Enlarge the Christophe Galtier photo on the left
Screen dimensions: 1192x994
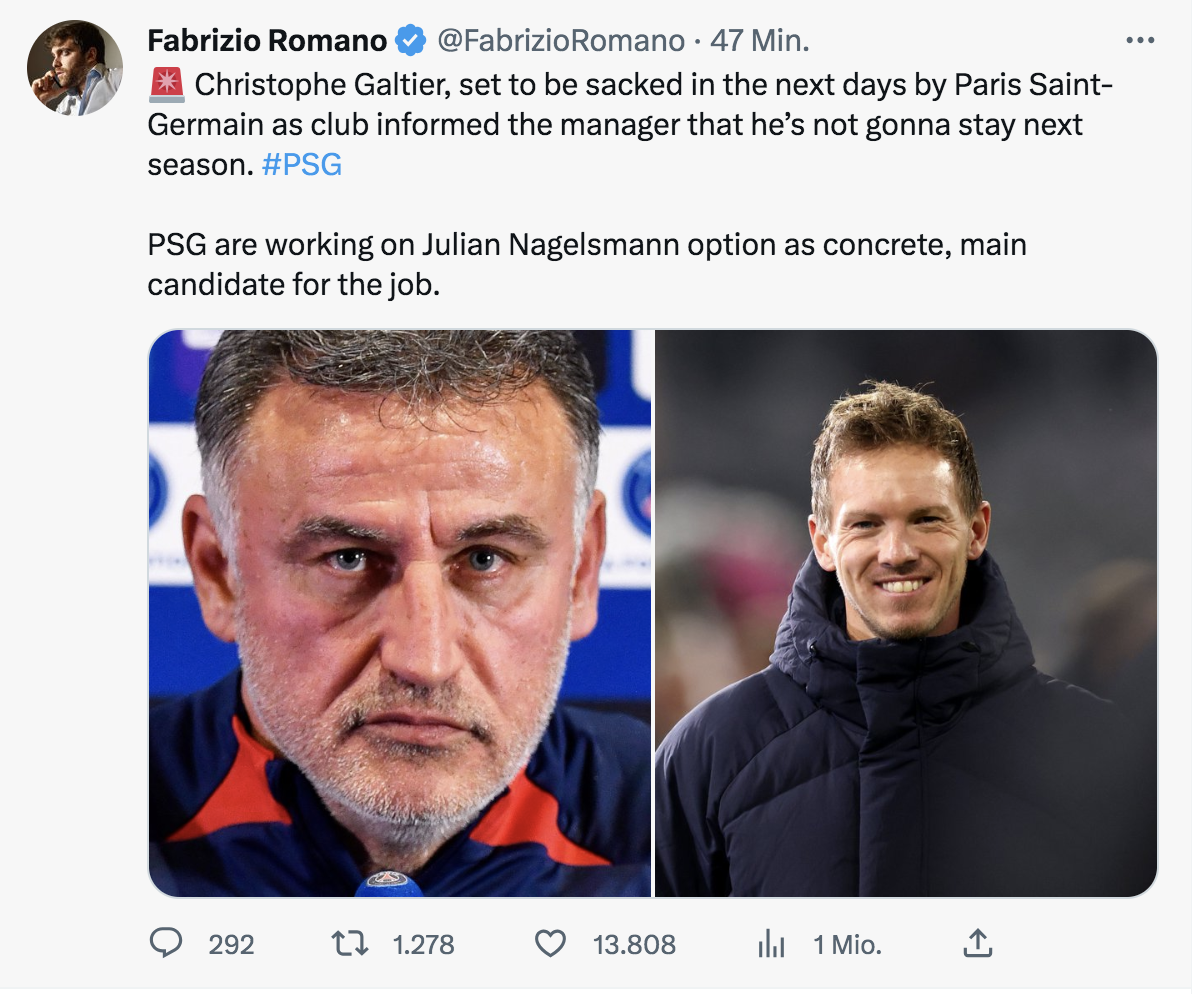pyautogui.click(x=400, y=613)
